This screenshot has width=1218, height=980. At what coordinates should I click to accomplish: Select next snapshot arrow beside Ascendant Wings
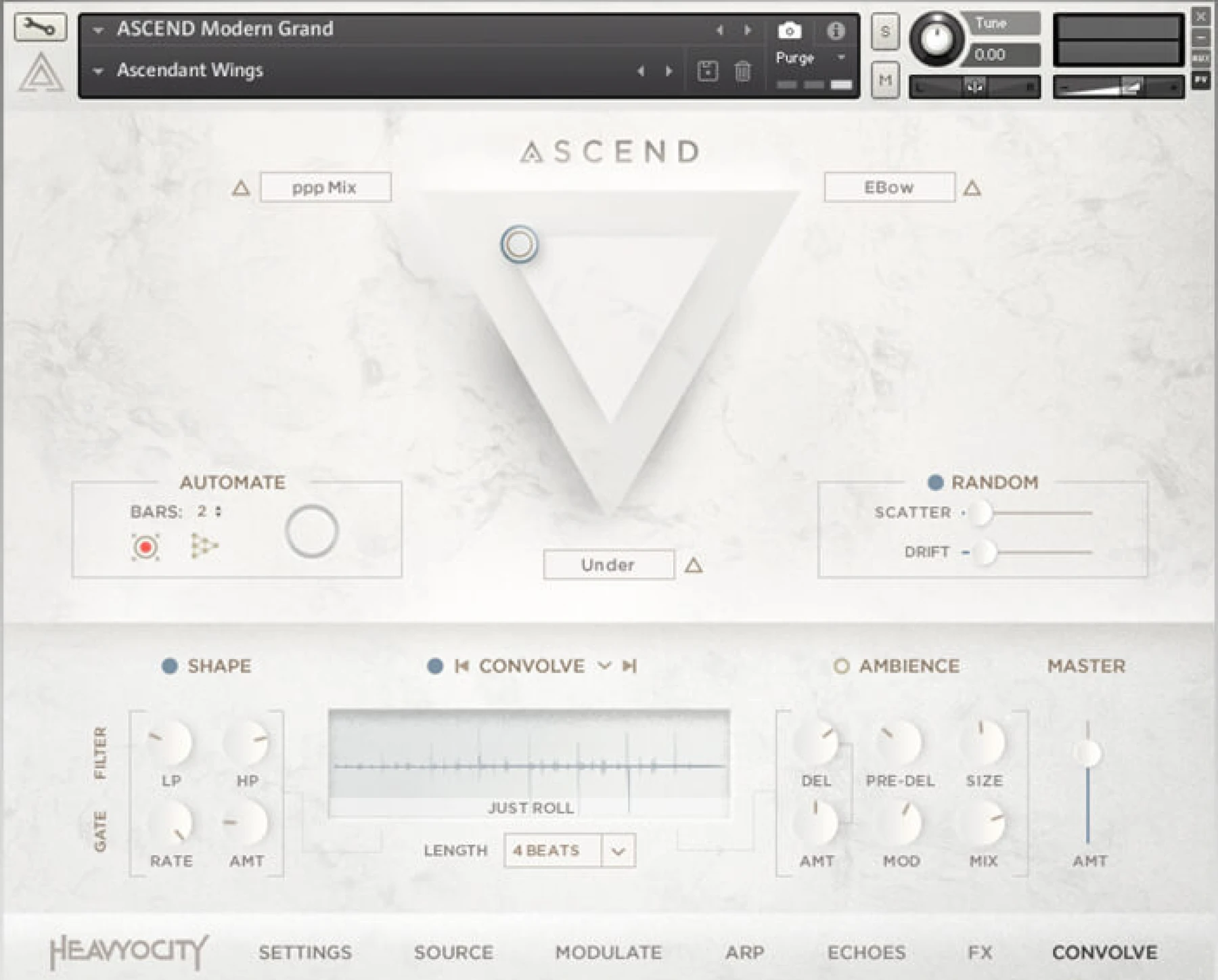click(669, 70)
